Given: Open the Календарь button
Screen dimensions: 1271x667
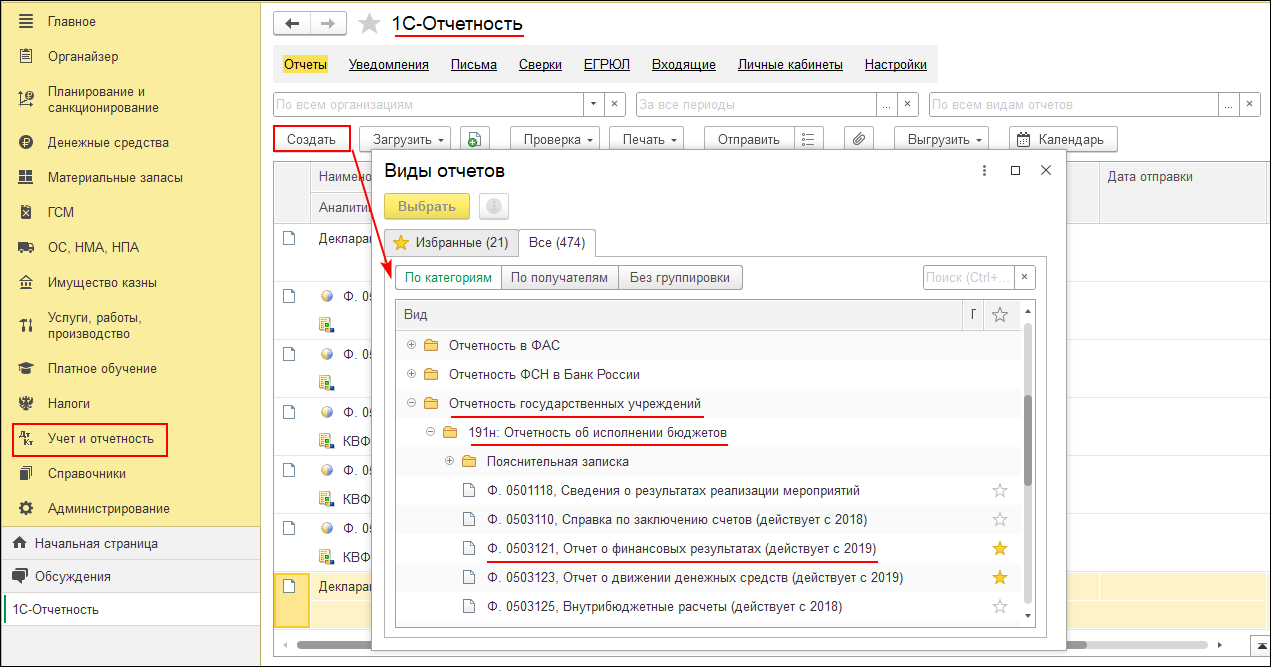Looking at the screenshot, I should click(1063, 139).
